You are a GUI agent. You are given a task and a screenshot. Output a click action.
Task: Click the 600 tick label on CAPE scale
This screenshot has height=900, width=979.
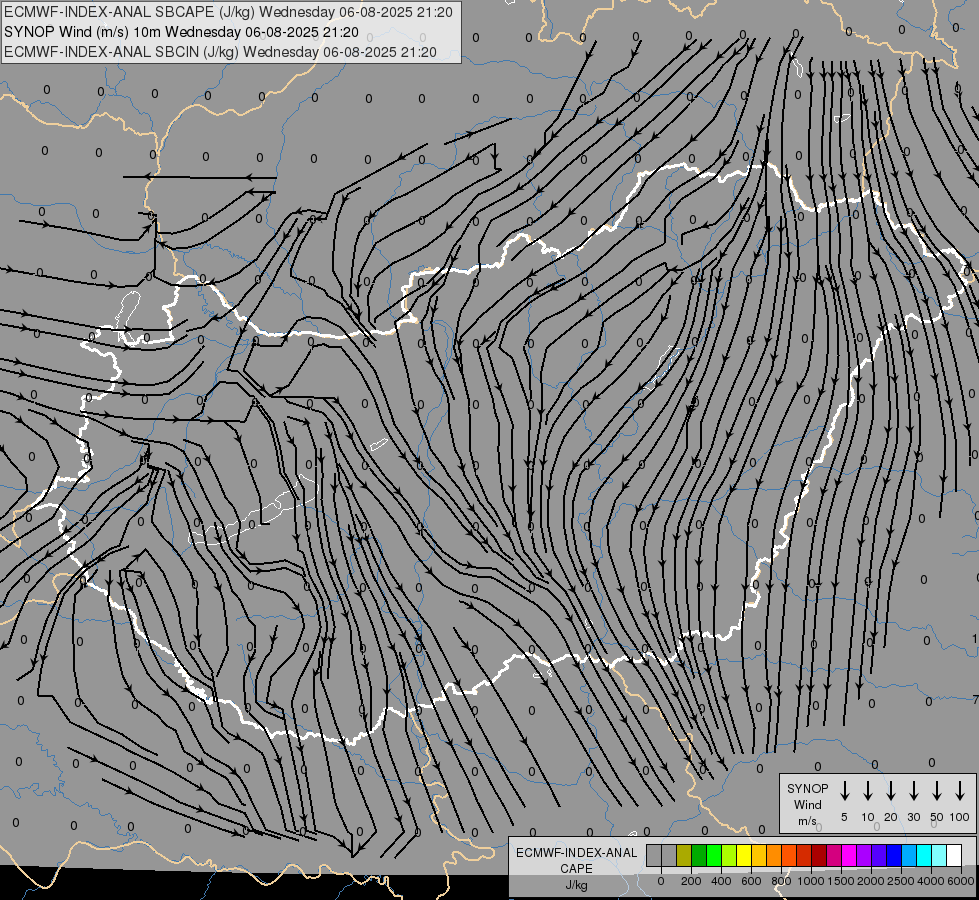coord(751,881)
